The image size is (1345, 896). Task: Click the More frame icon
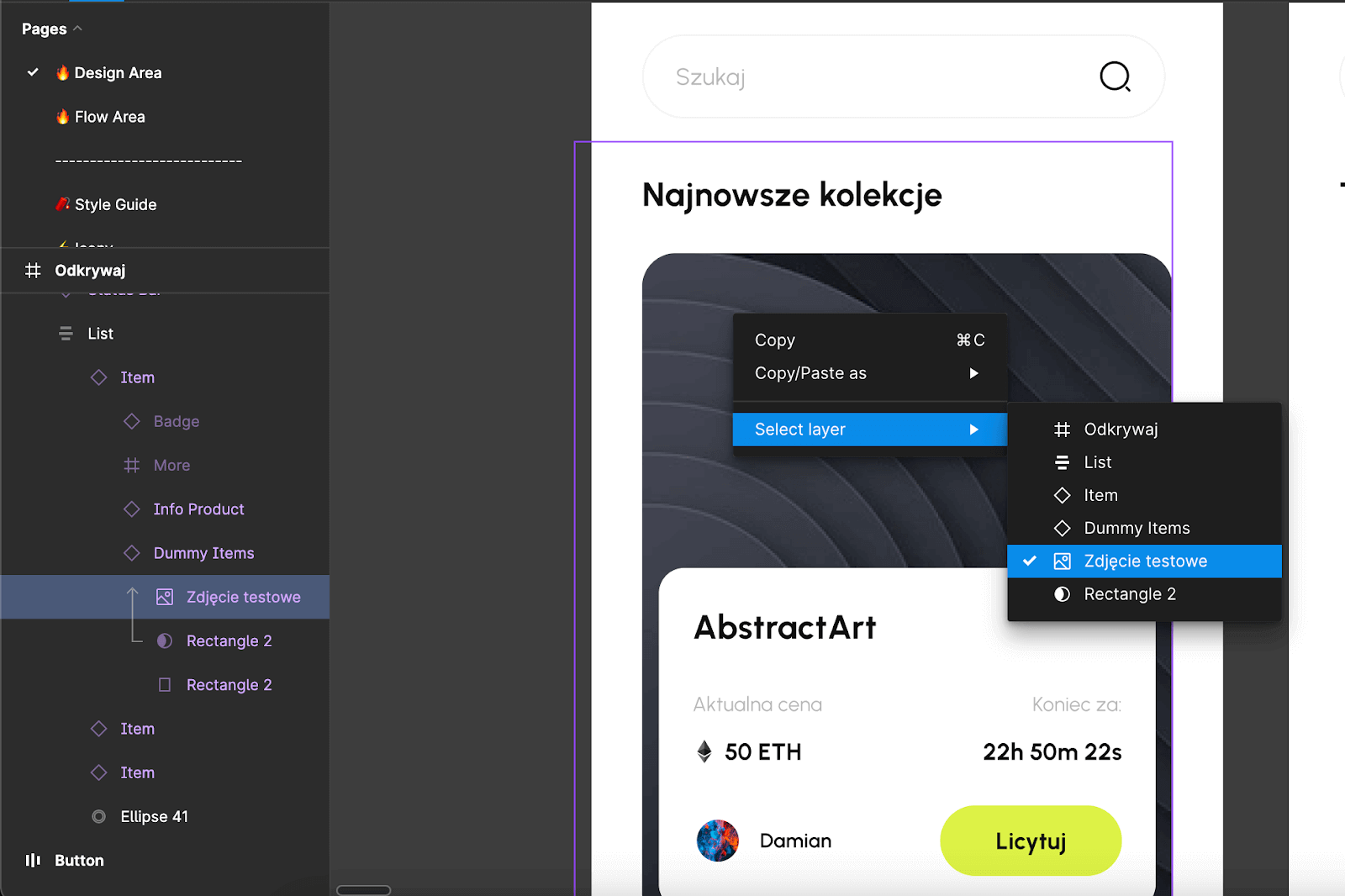(x=131, y=465)
